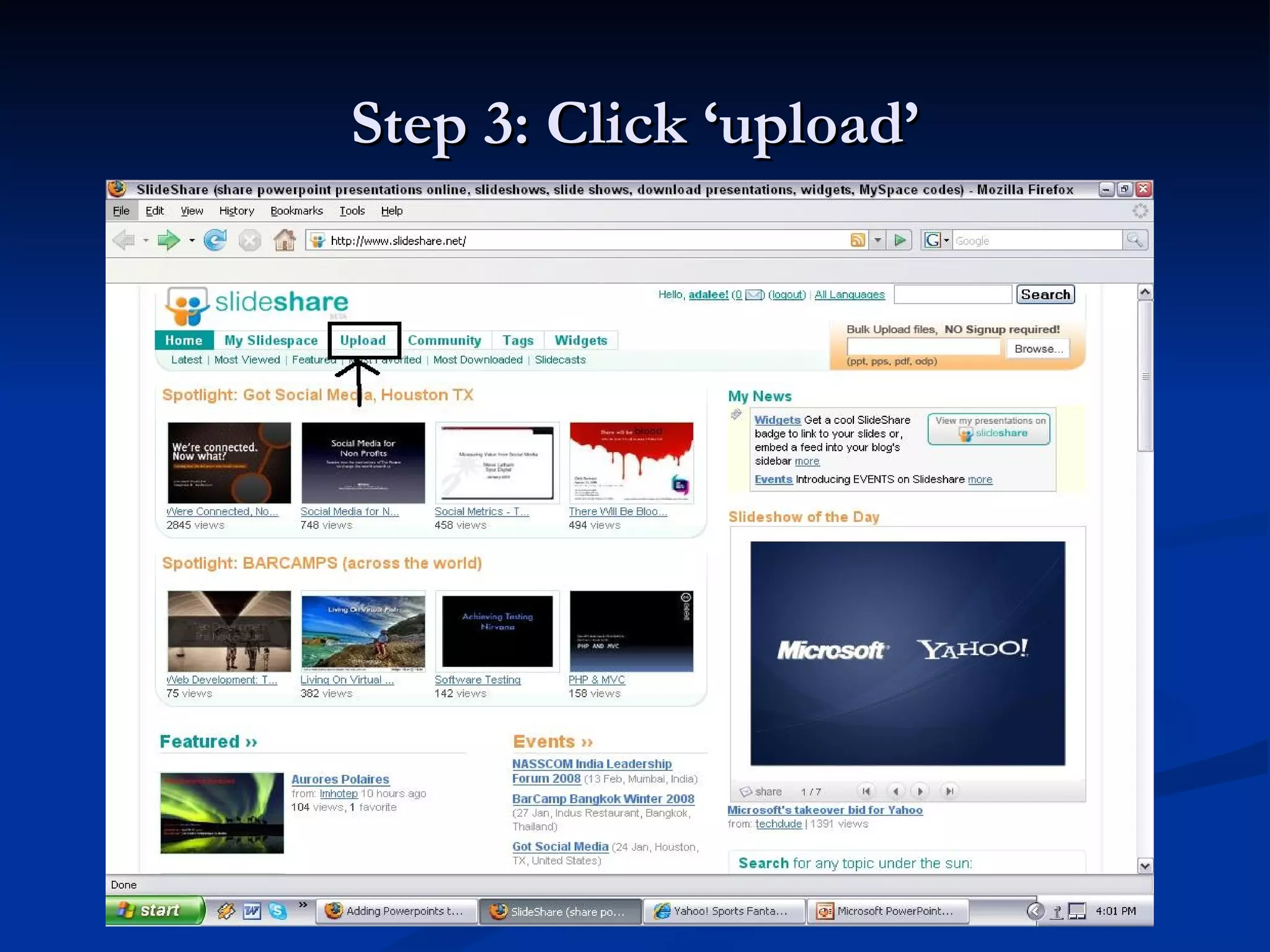Viewport: 1270px width, 952px height.
Task: Click the BarCamp Bangkok Winter 2008 link
Action: pos(603,799)
